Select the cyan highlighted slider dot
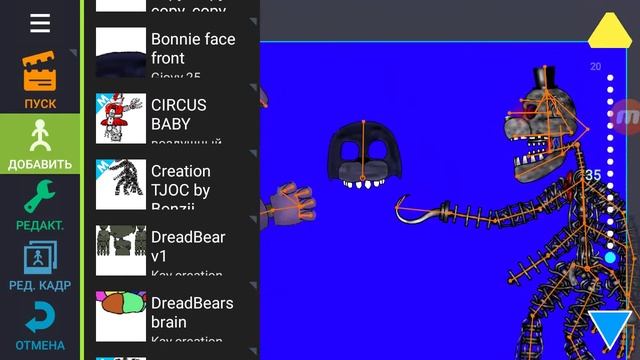This screenshot has width=640, height=360. [610, 258]
